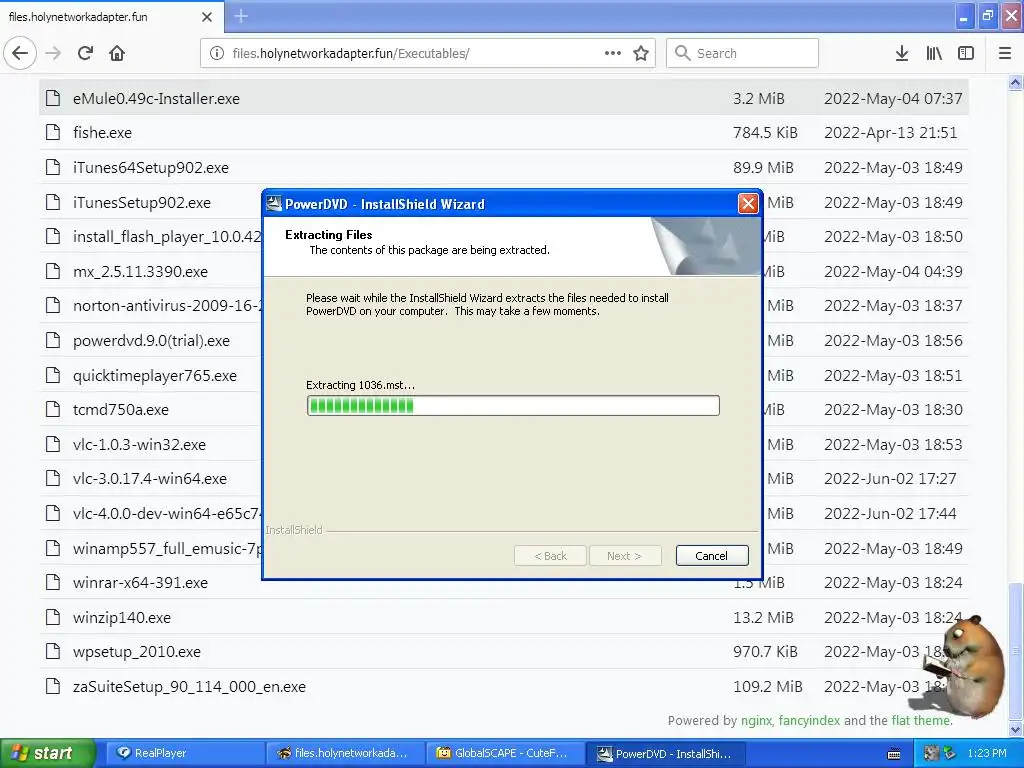
Task: Click the file icon next to quicktimeplayer765.exe
Action: pos(53,375)
